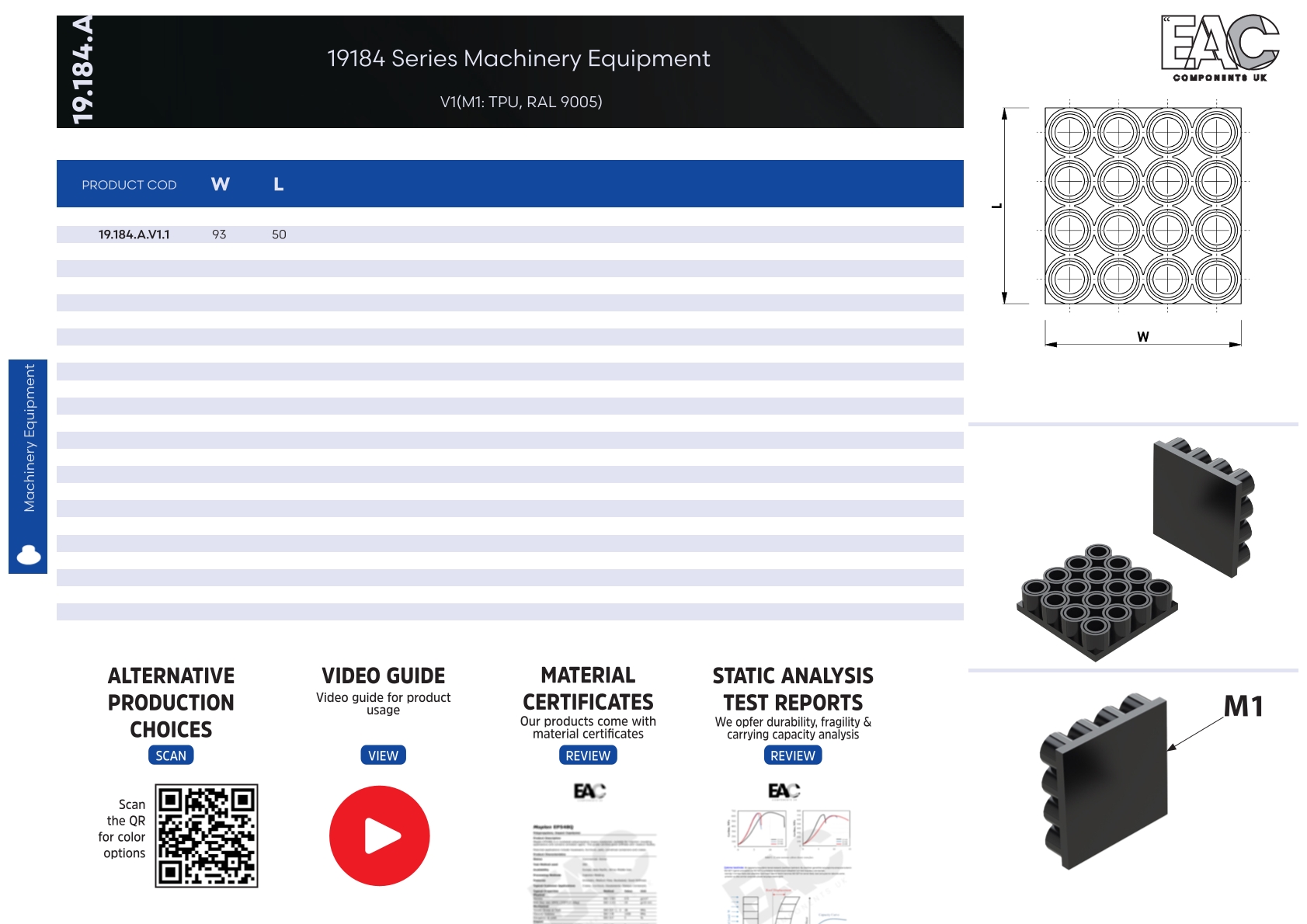Open the static analysis report thumbnail

(788, 866)
